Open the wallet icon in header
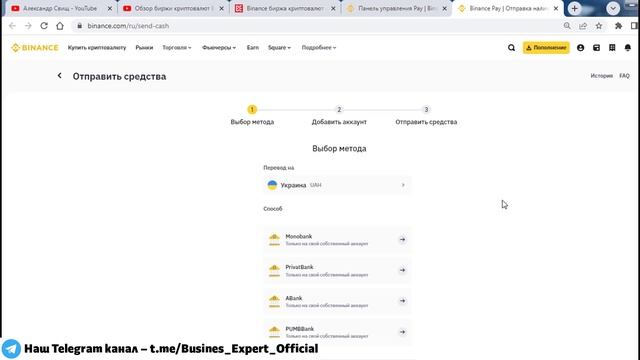The height and width of the screenshot is (360, 640). click(x=596, y=48)
